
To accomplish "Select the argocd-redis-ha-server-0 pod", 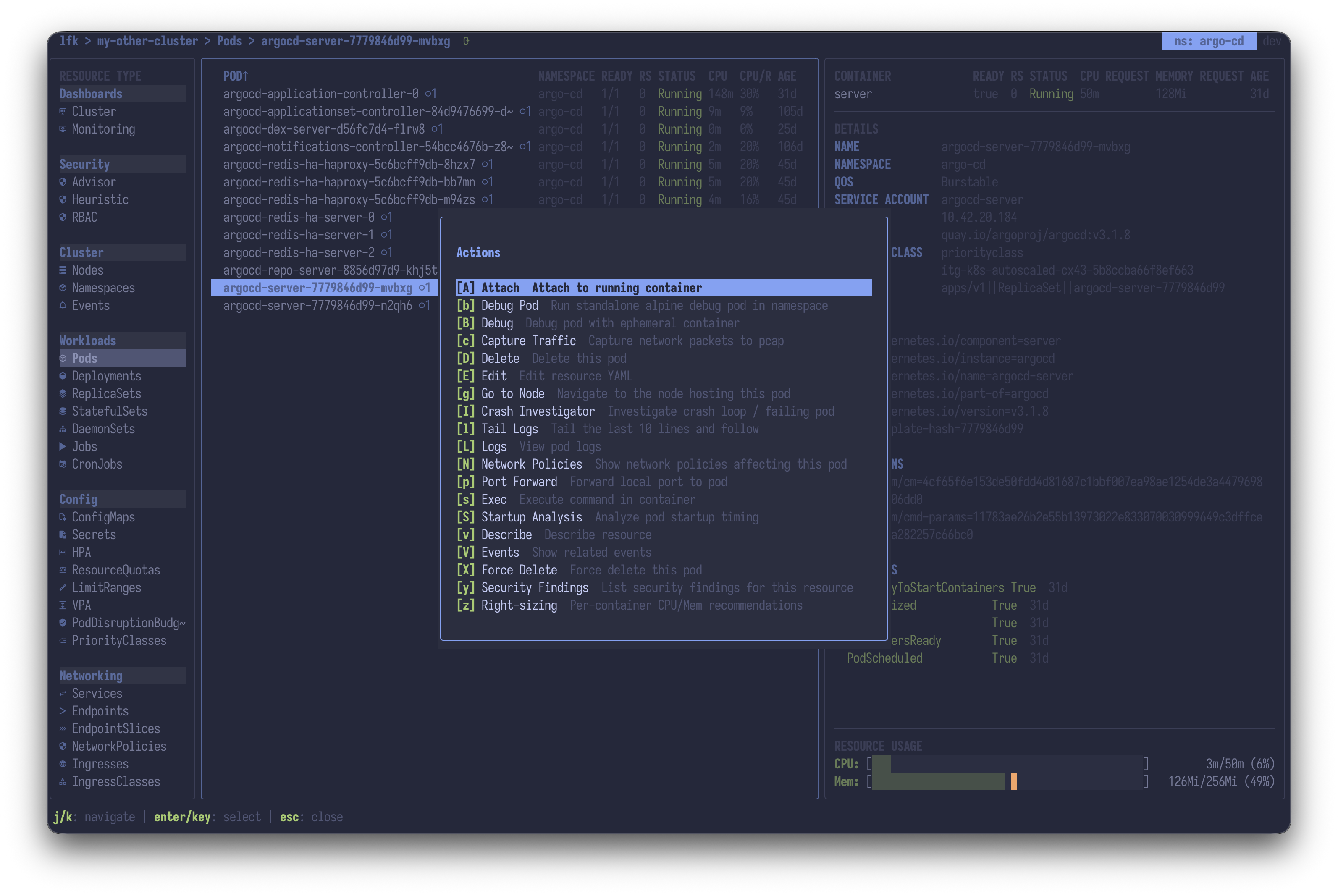I will click(325, 218).
